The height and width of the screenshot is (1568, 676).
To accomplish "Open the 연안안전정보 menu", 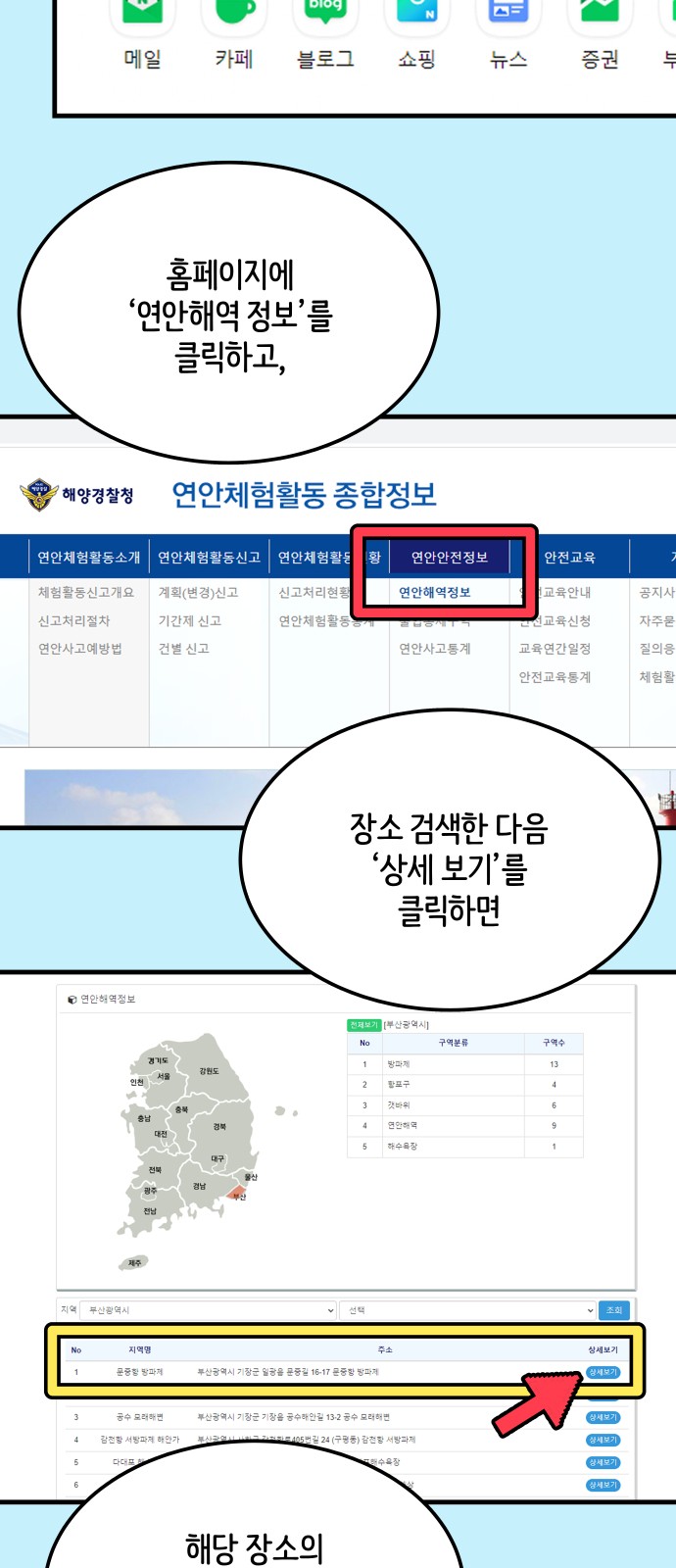I will (x=450, y=557).
